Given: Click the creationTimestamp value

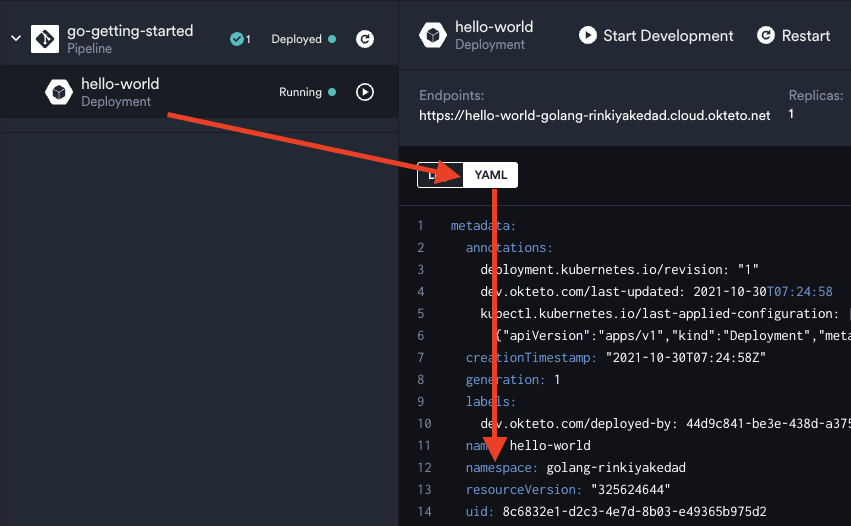Looking at the screenshot, I should pos(685,358).
